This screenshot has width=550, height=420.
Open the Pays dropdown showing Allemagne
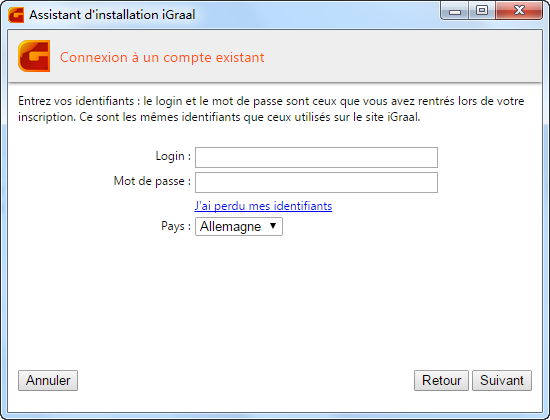pyautogui.click(x=239, y=226)
